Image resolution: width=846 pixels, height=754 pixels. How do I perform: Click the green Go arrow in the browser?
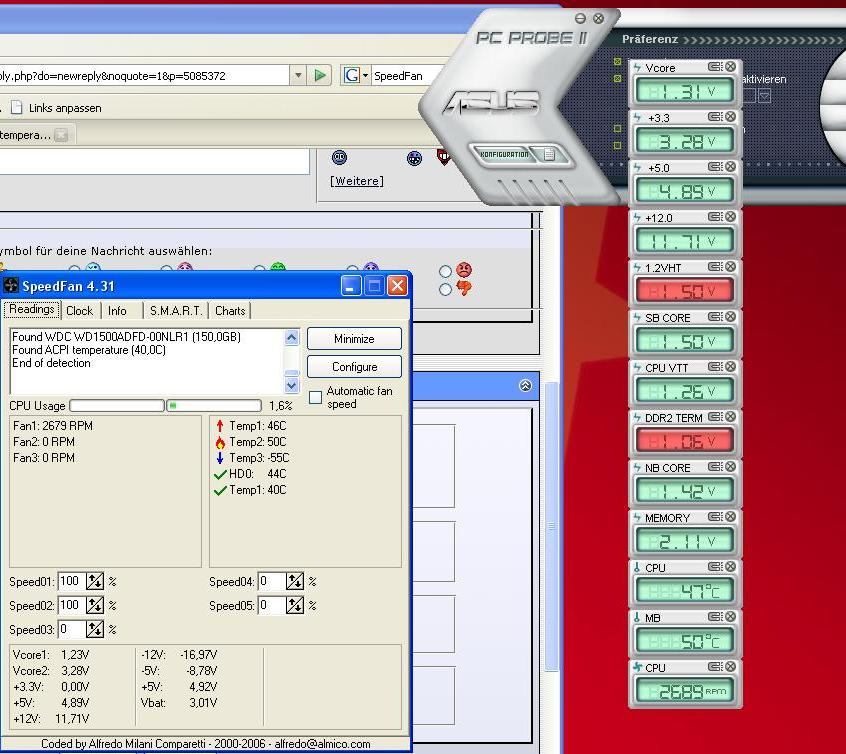tap(319, 76)
